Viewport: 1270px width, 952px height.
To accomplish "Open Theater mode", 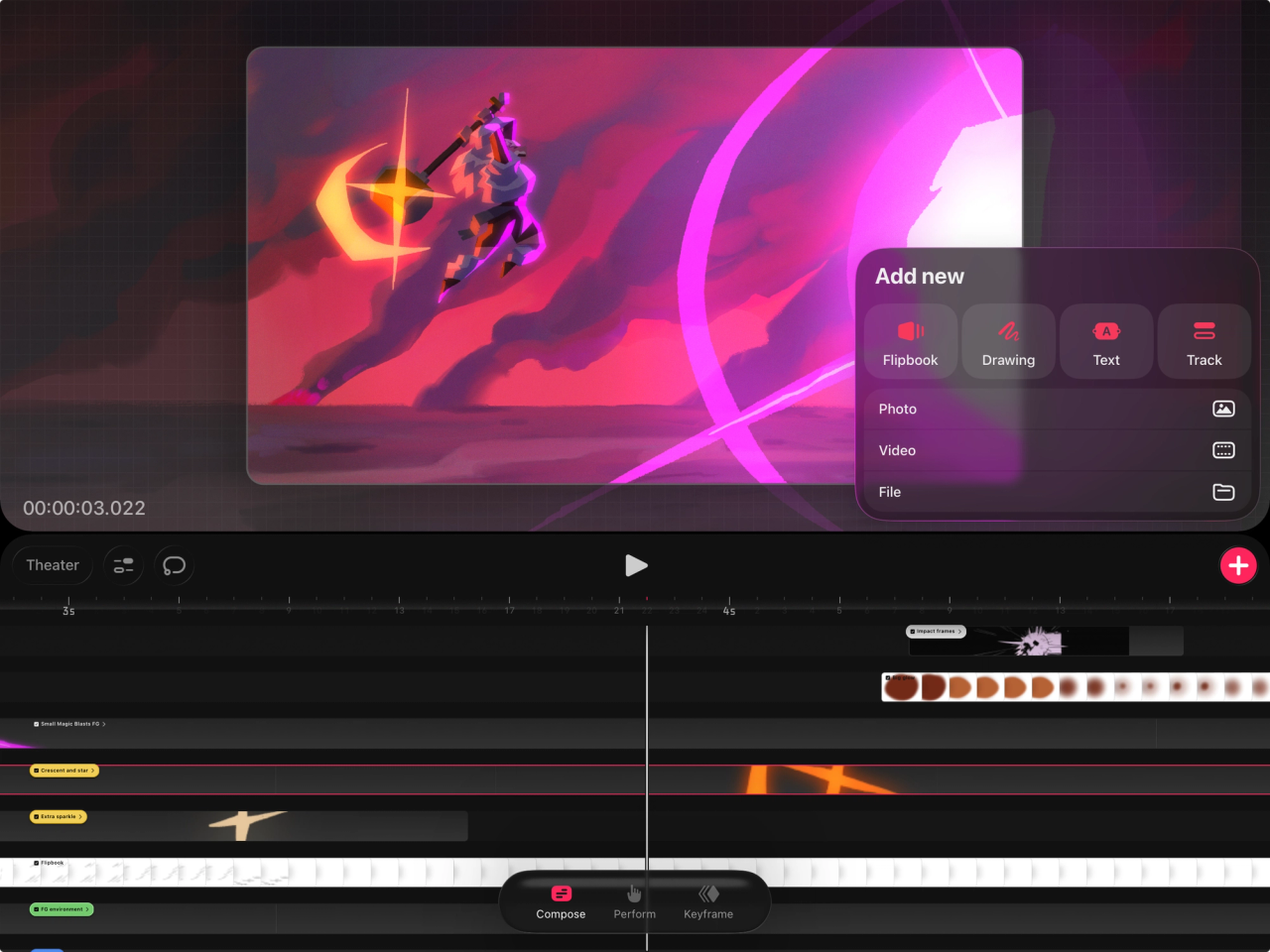I will click(x=51, y=565).
